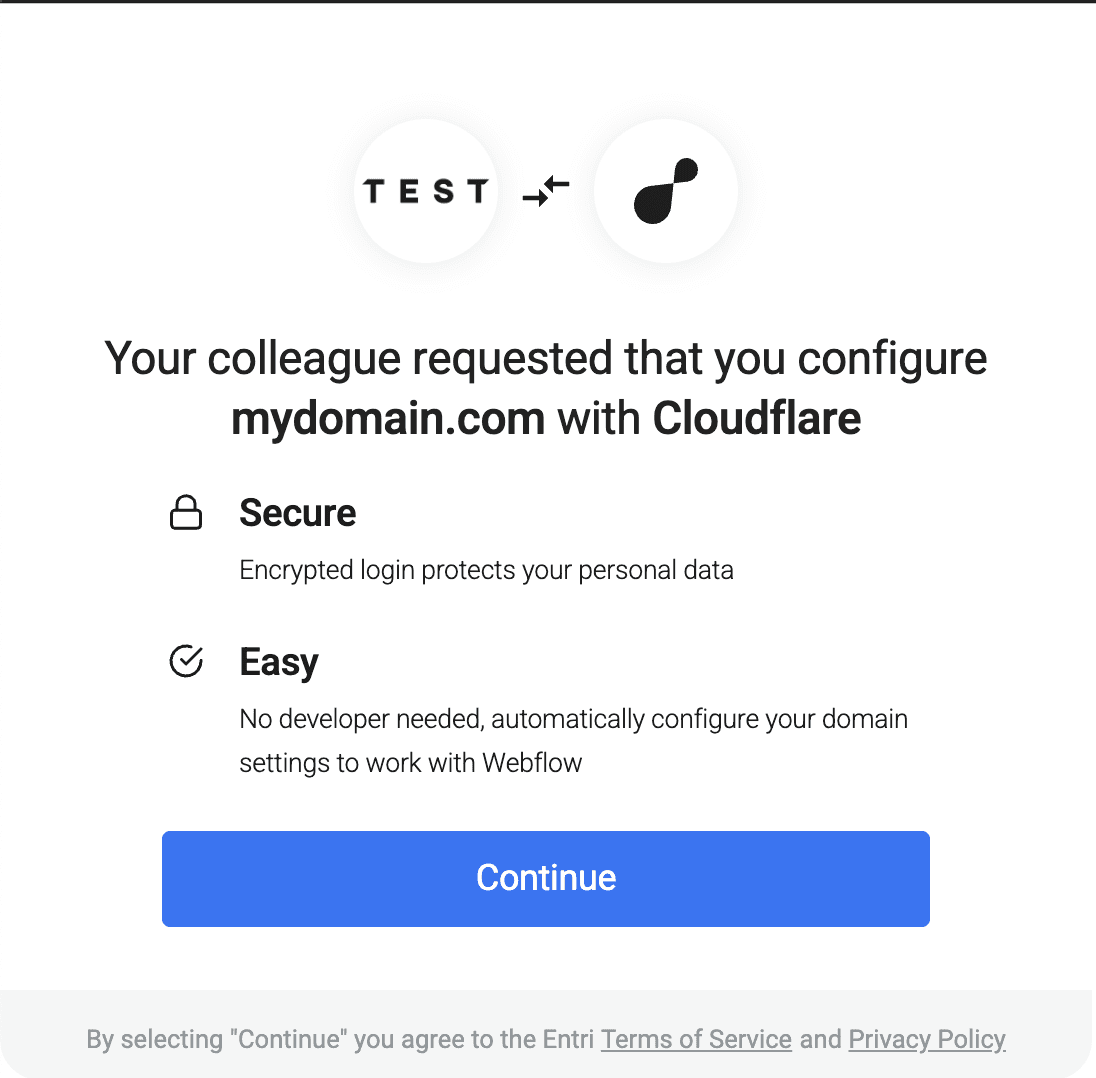Open the Privacy Policy link
Viewport: 1096px width, 1078px height.
pyautogui.click(x=927, y=1039)
